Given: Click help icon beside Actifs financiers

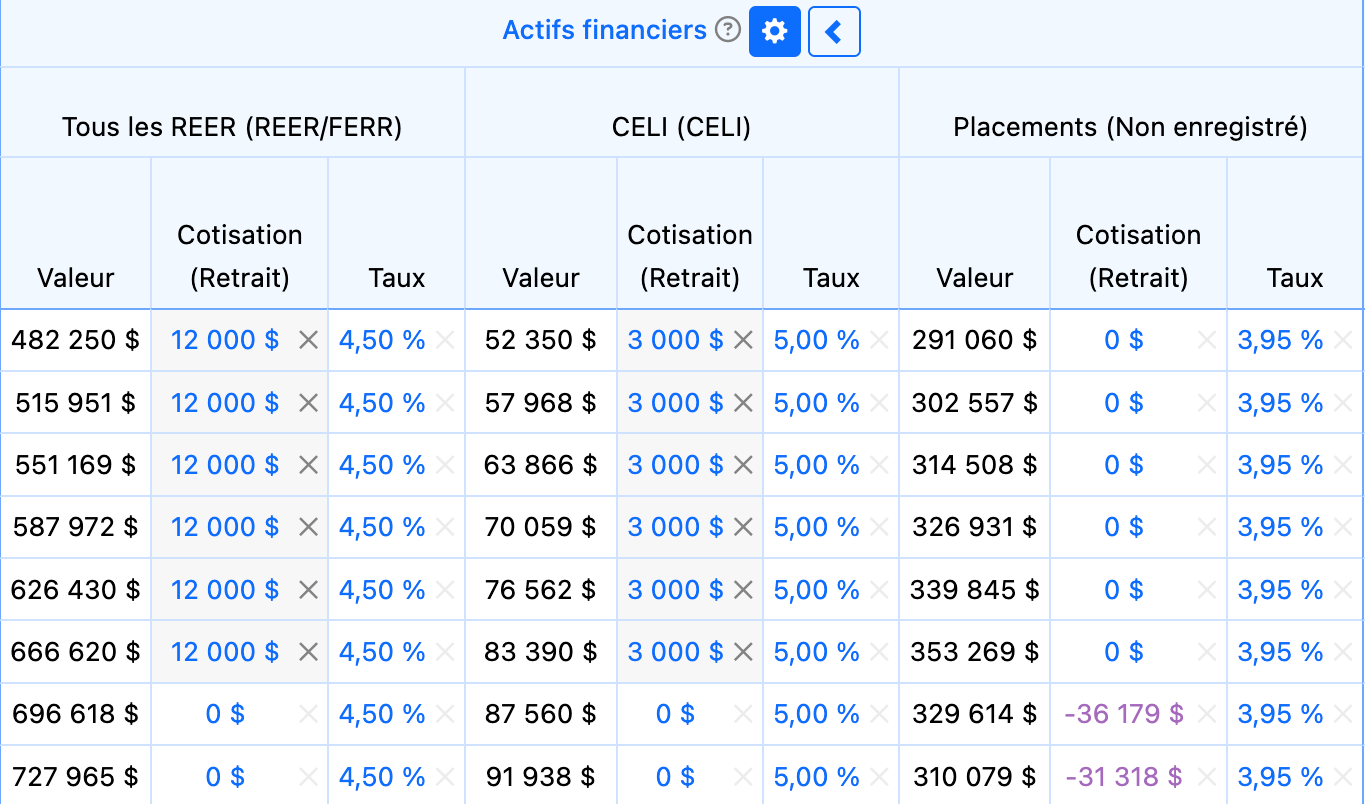Looking at the screenshot, I should (x=729, y=30).
